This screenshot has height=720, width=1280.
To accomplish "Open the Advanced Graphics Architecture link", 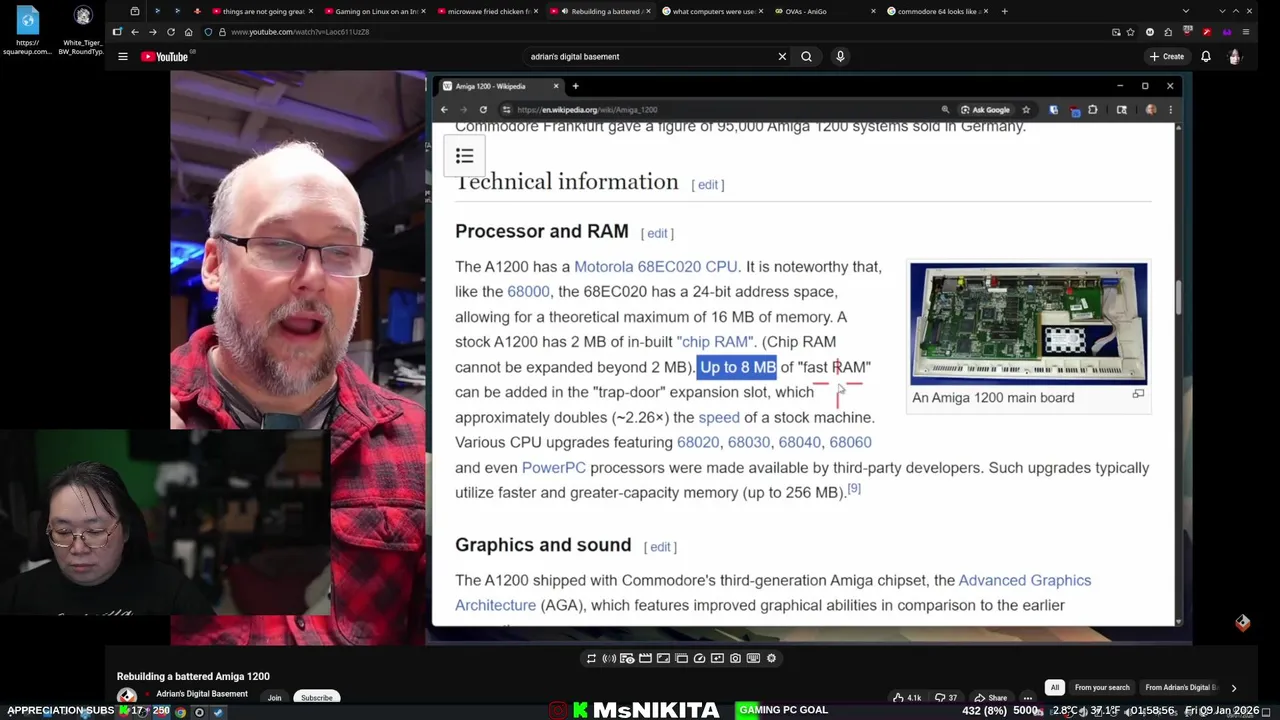I will click(773, 593).
